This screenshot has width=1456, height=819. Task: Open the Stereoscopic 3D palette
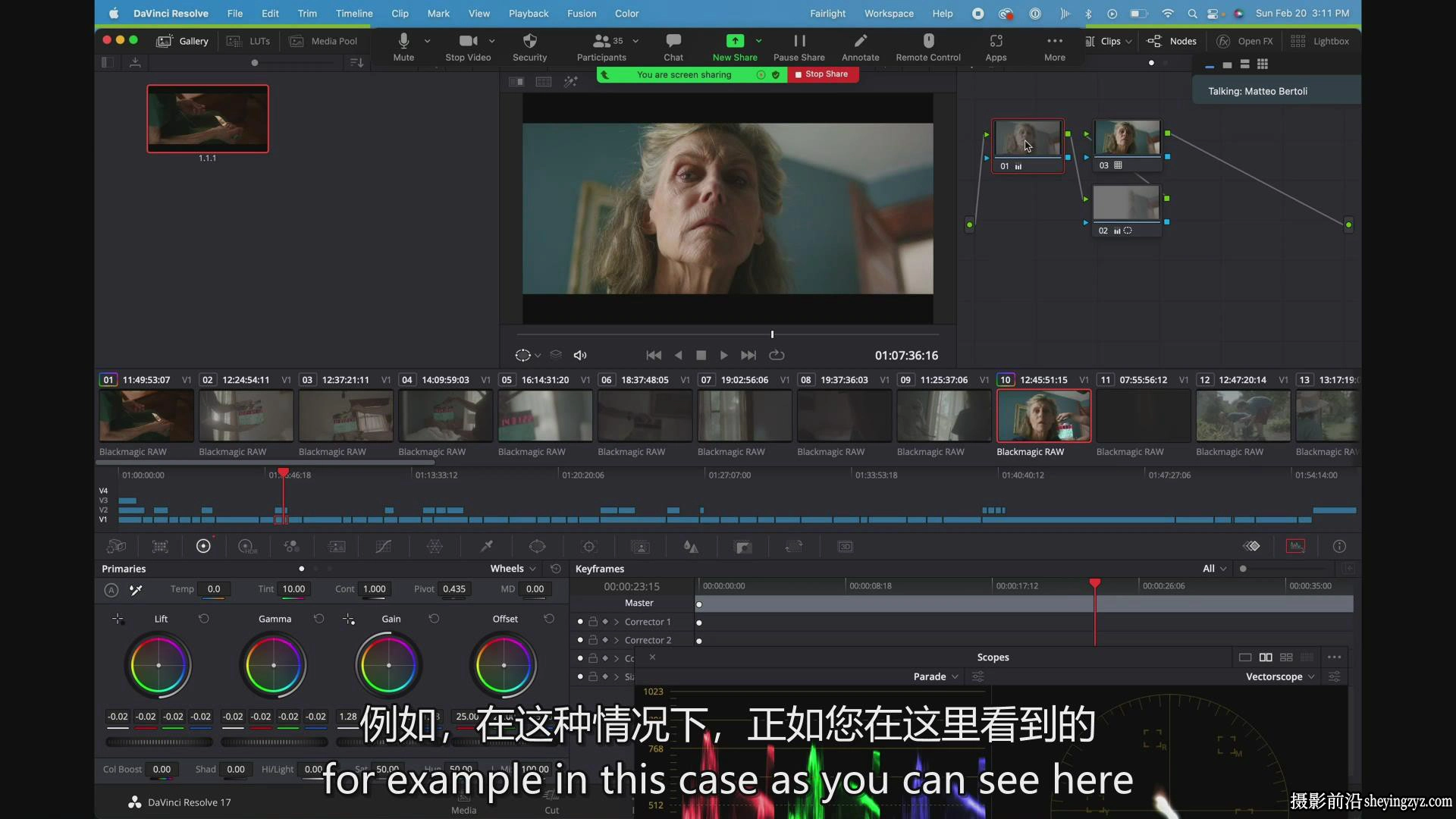tap(846, 546)
